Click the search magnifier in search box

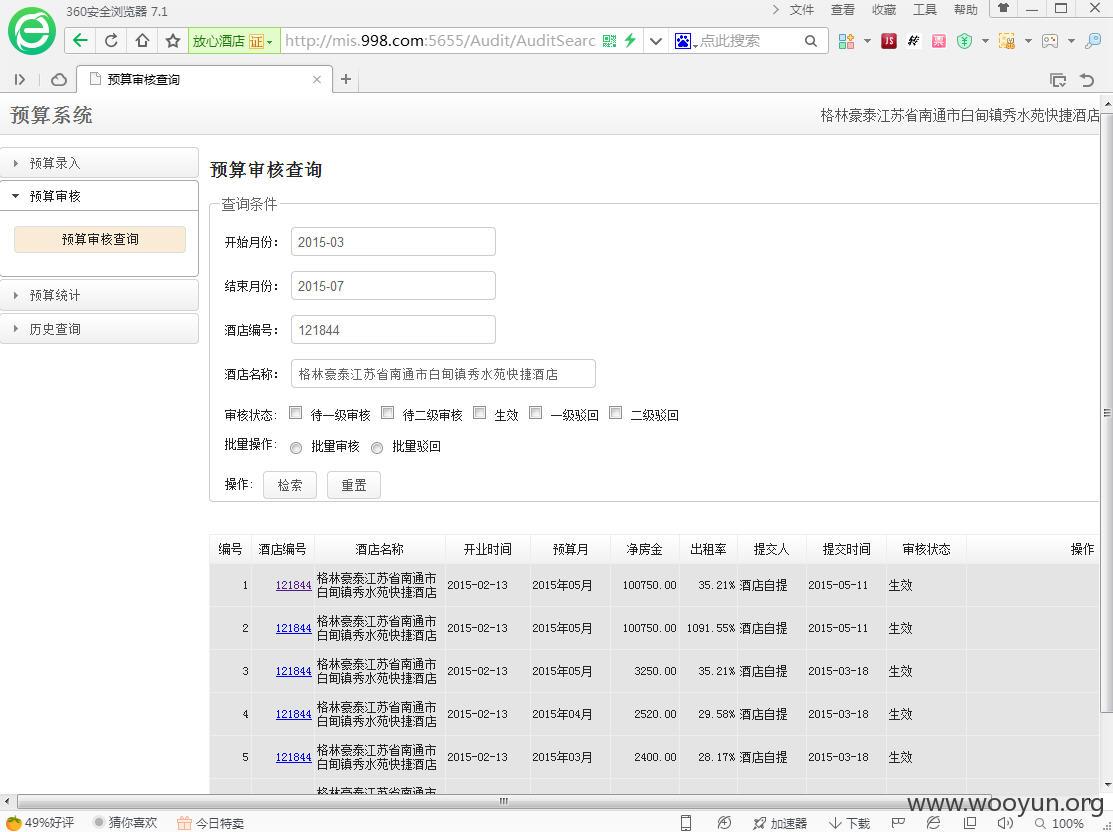[811, 41]
